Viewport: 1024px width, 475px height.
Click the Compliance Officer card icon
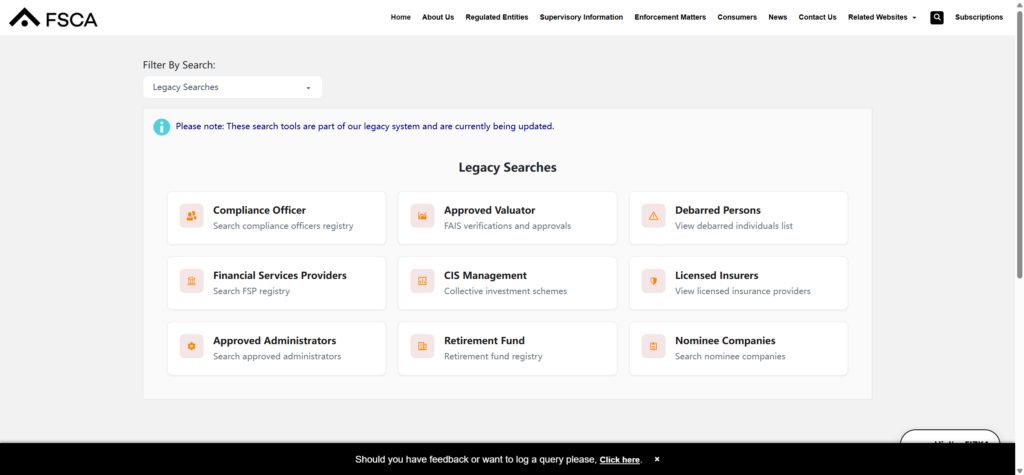coord(191,216)
